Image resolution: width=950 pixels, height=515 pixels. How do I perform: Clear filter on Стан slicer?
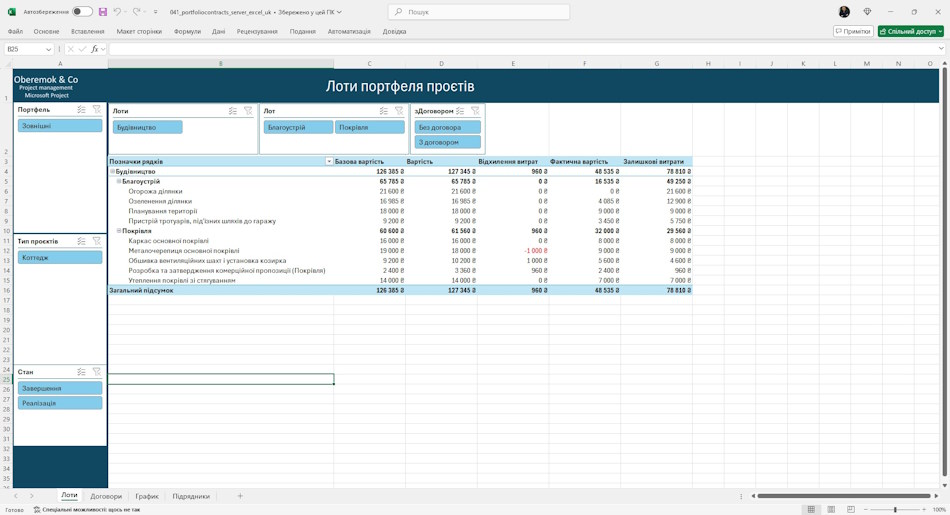97,372
